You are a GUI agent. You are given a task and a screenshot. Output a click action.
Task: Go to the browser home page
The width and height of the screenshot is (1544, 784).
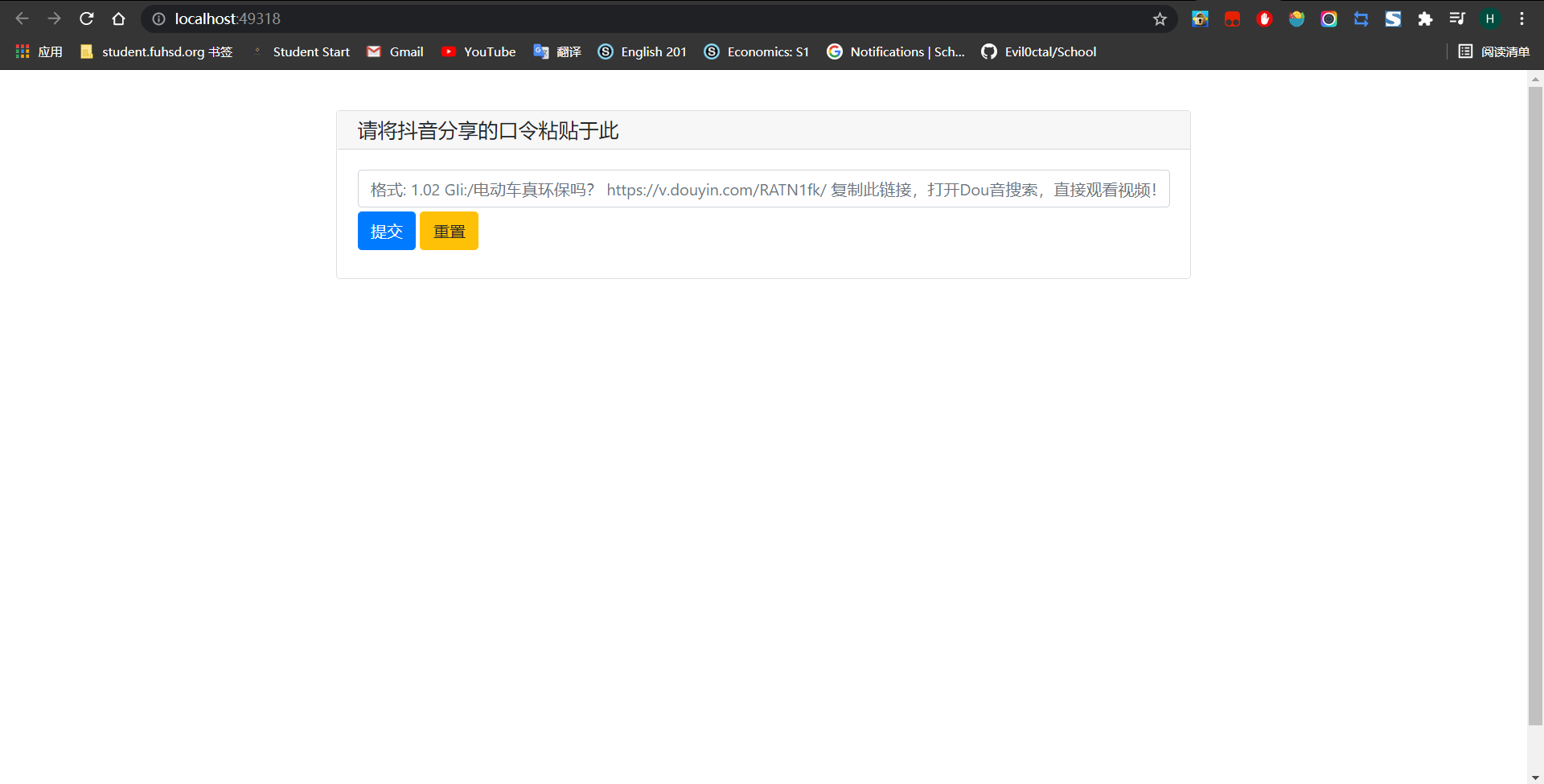click(x=118, y=18)
